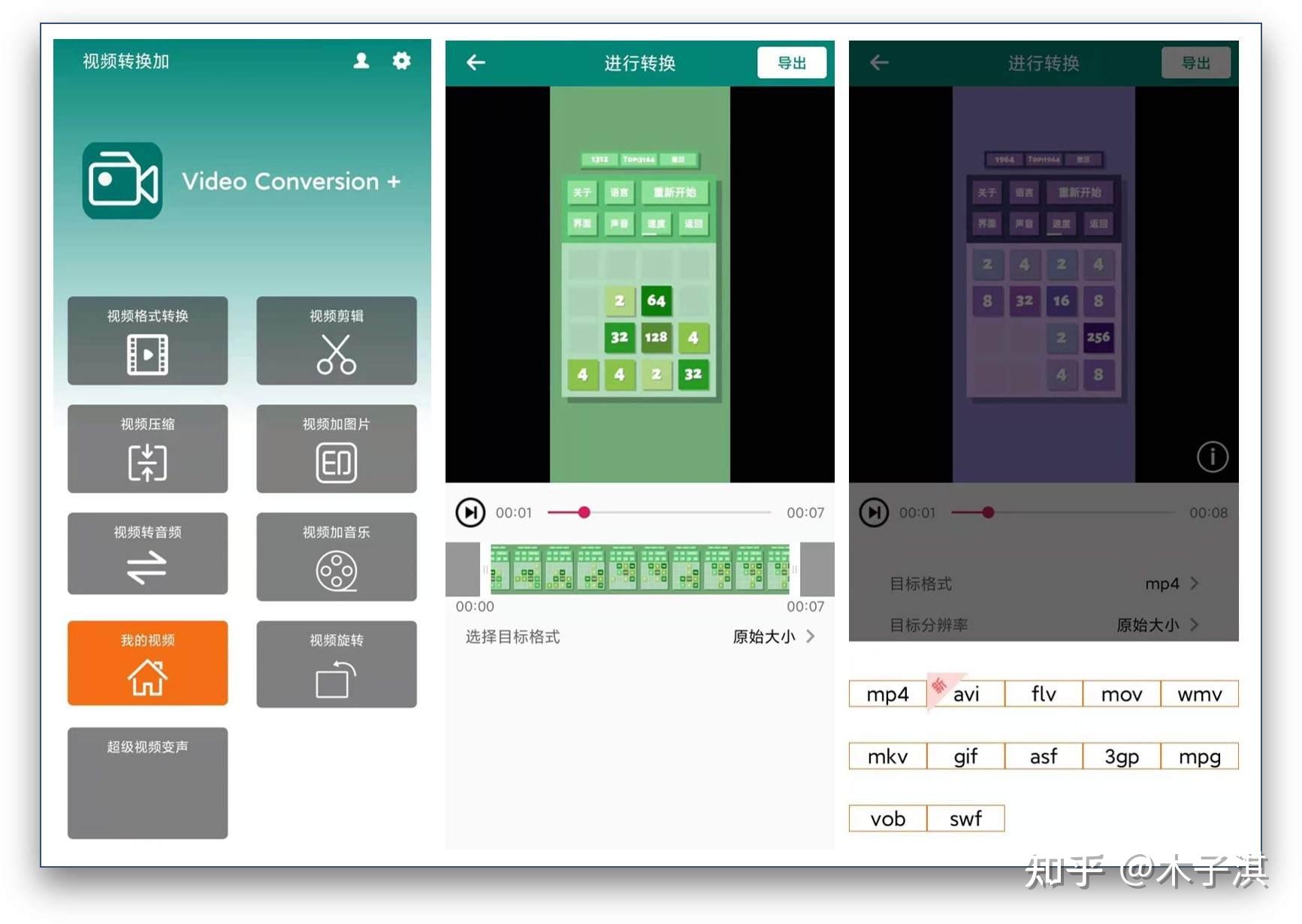
Task: Choose gif format option
Action: [x=965, y=756]
